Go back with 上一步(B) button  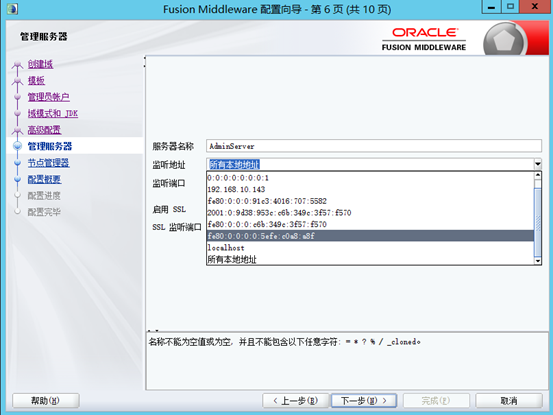[x=296, y=401]
